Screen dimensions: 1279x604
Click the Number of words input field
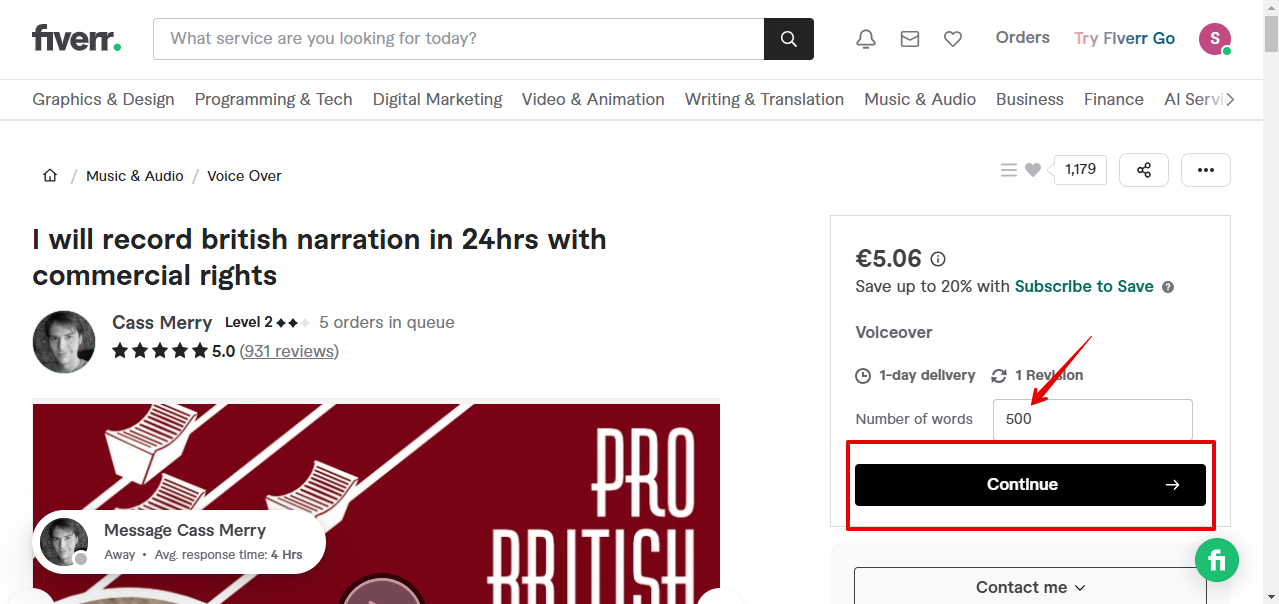click(1091, 419)
